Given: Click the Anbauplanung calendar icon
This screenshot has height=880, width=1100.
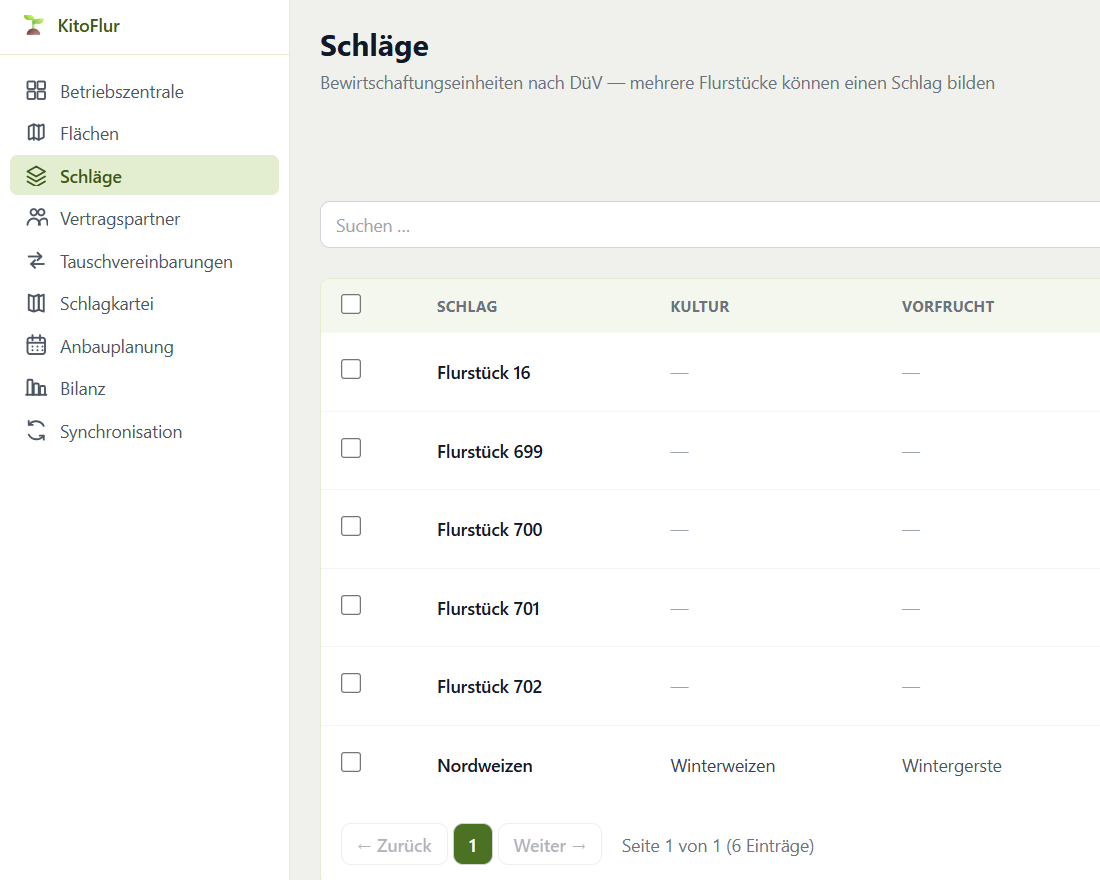Looking at the screenshot, I should [x=36, y=345].
